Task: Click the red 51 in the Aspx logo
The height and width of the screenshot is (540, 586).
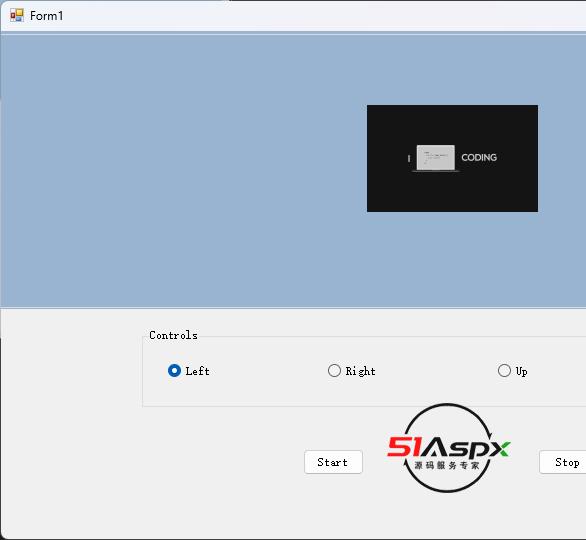Action: [x=405, y=447]
